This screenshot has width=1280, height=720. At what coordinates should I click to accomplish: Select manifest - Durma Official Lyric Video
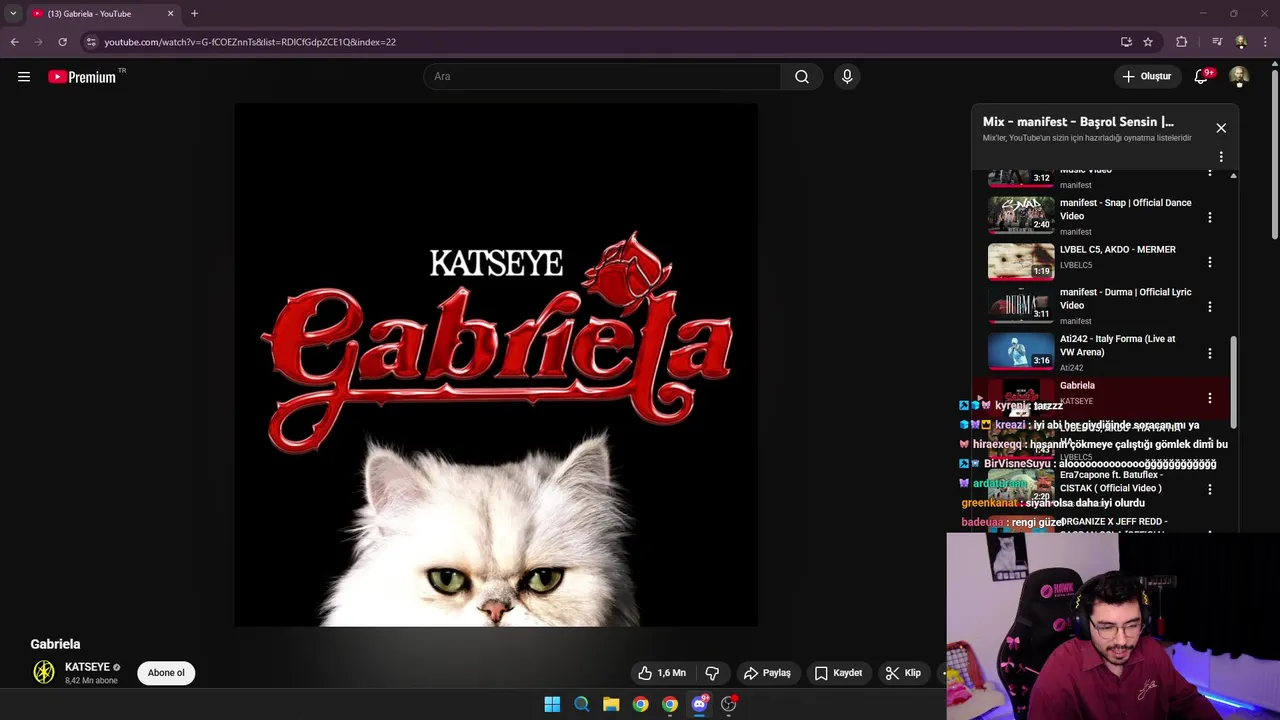pos(1125,299)
